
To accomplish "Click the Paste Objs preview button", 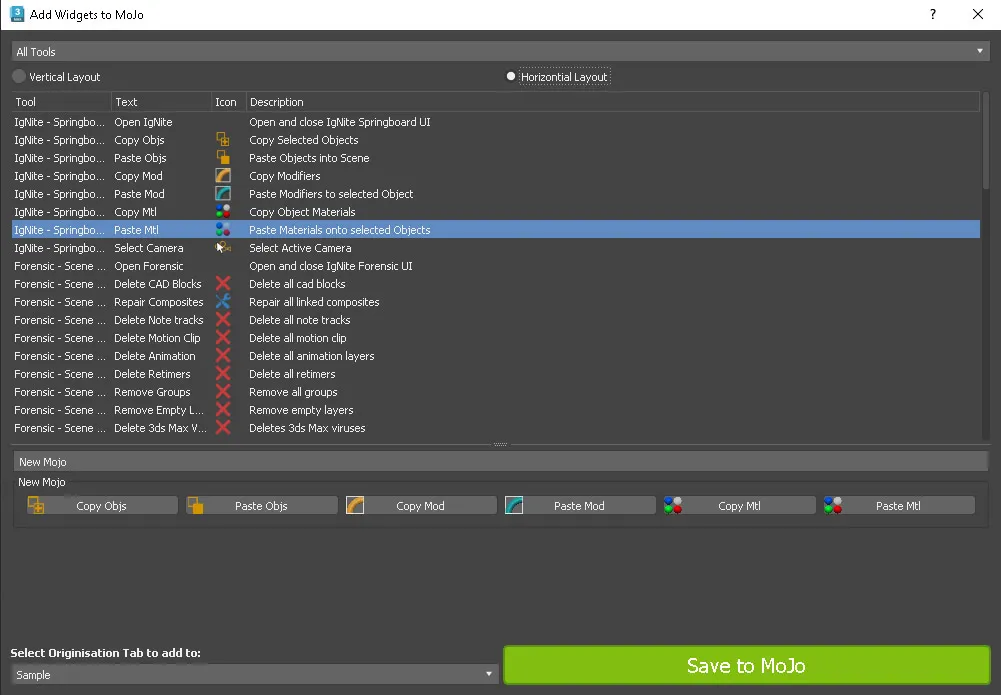I will (261, 505).
